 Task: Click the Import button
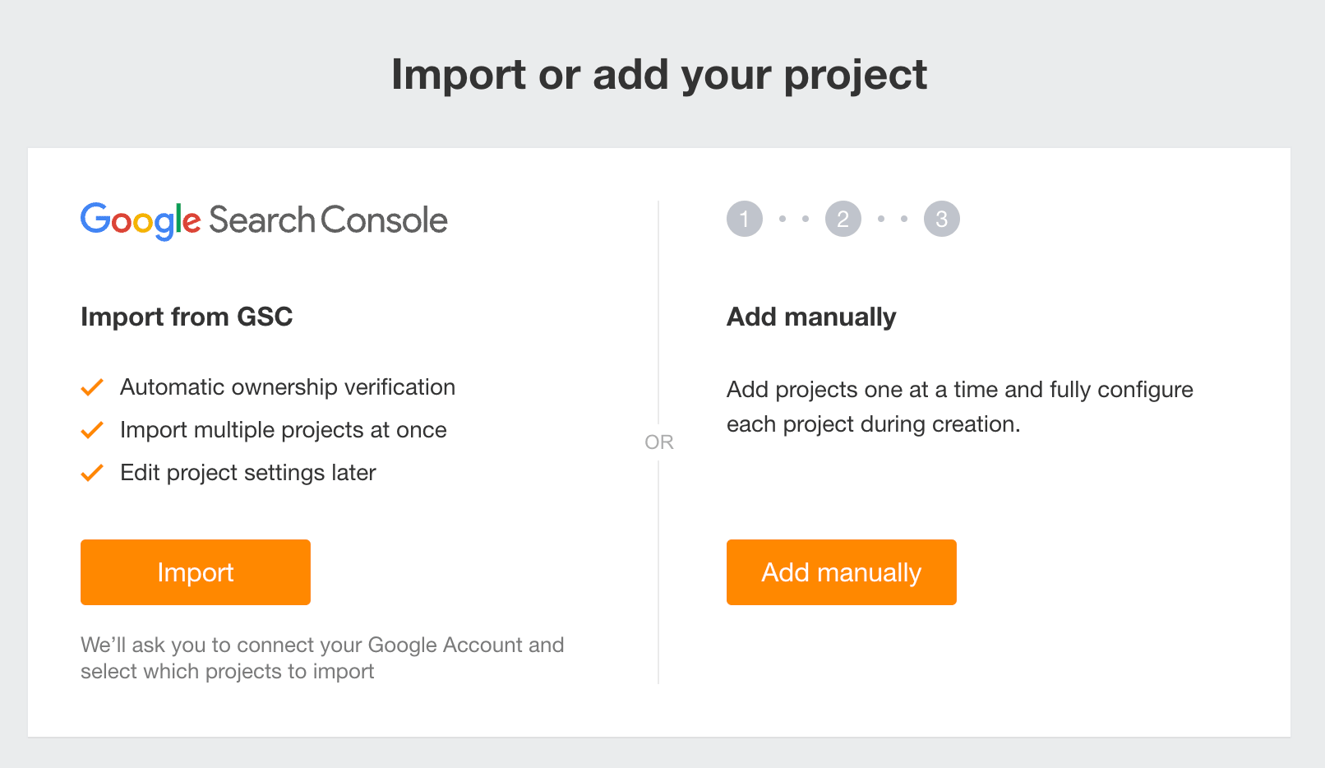coord(195,572)
